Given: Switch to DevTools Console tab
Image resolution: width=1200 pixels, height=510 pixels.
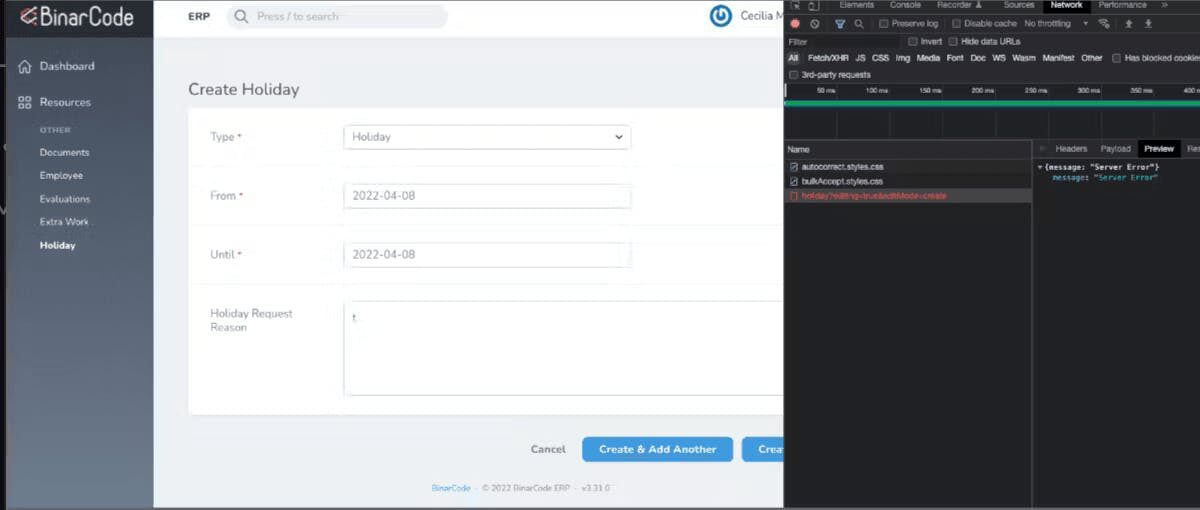Looking at the screenshot, I should [x=906, y=5].
